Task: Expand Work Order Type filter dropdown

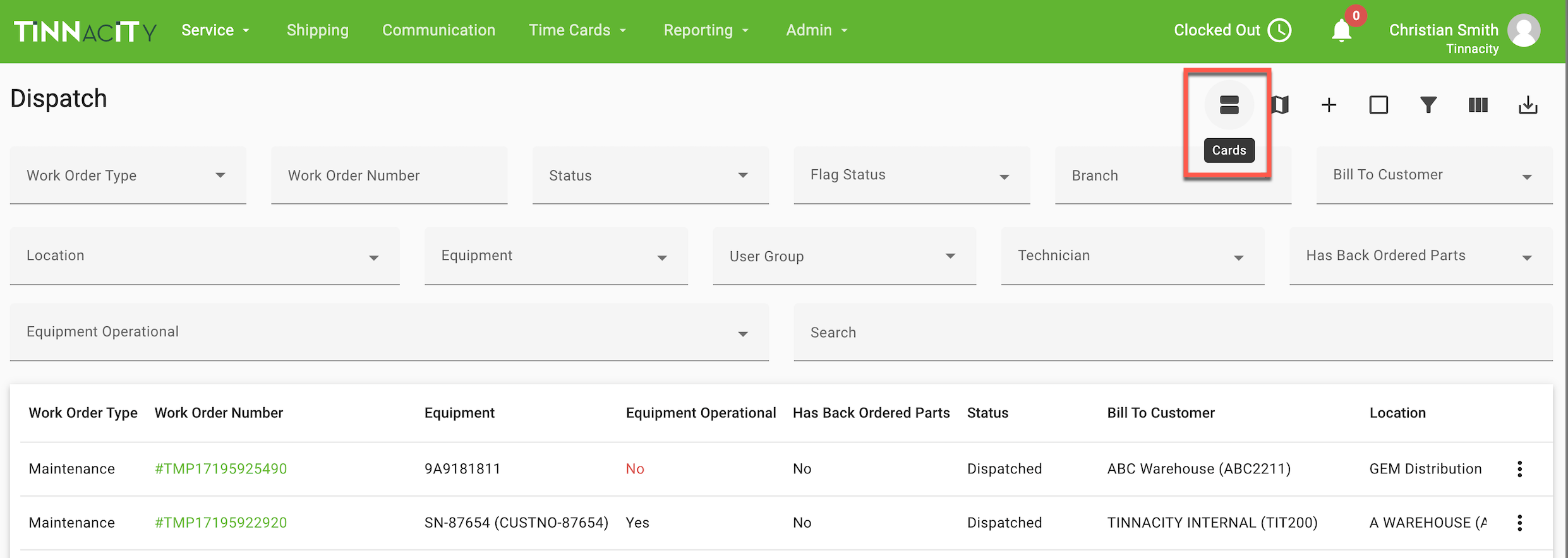Action: (128, 175)
